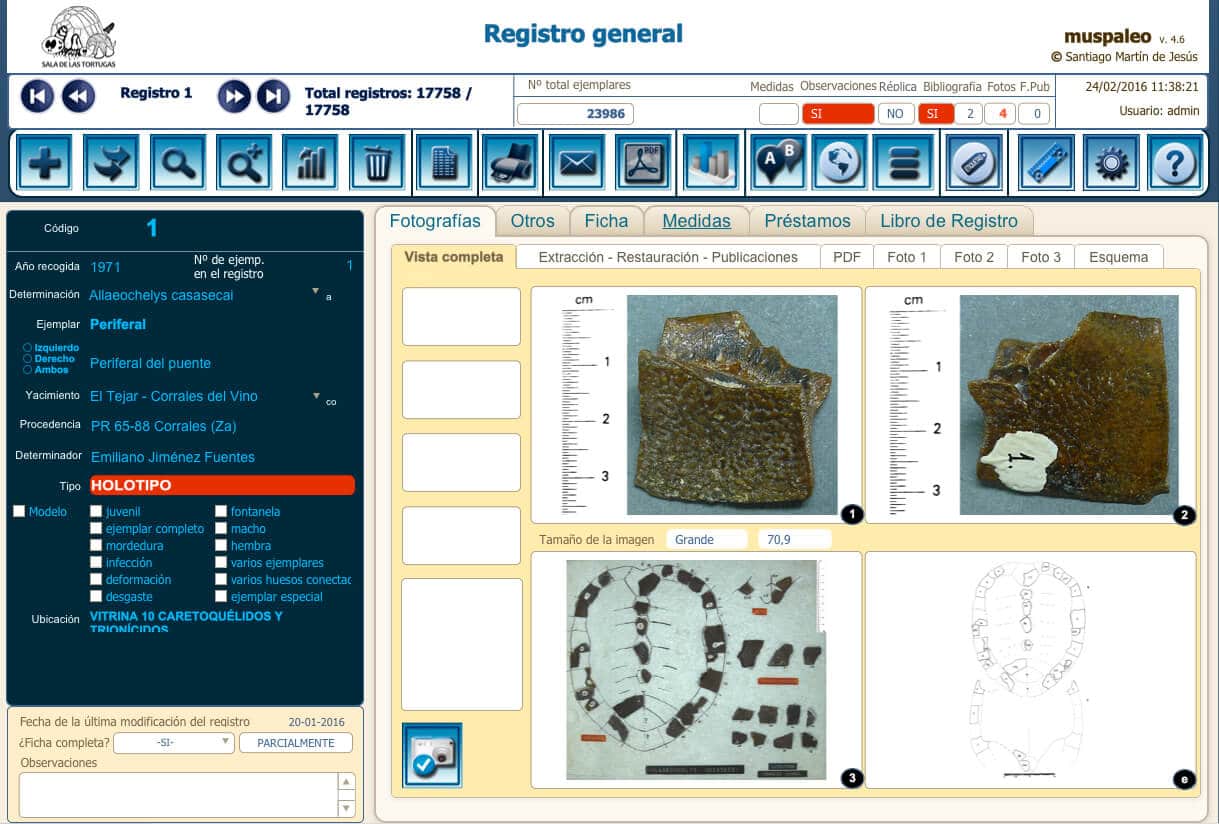Screen dimensions: 1219x824
Task: Open the help question mark icon
Action: point(1174,163)
